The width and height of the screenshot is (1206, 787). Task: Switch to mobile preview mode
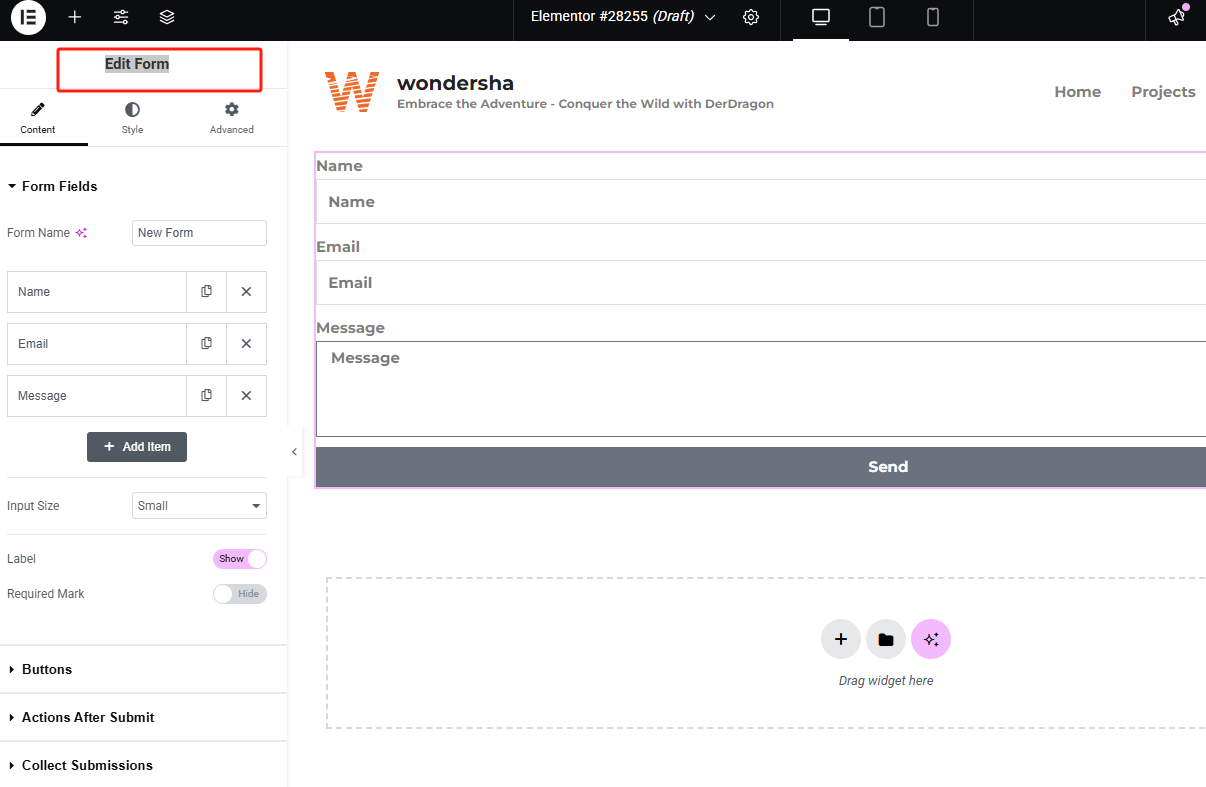coord(933,17)
